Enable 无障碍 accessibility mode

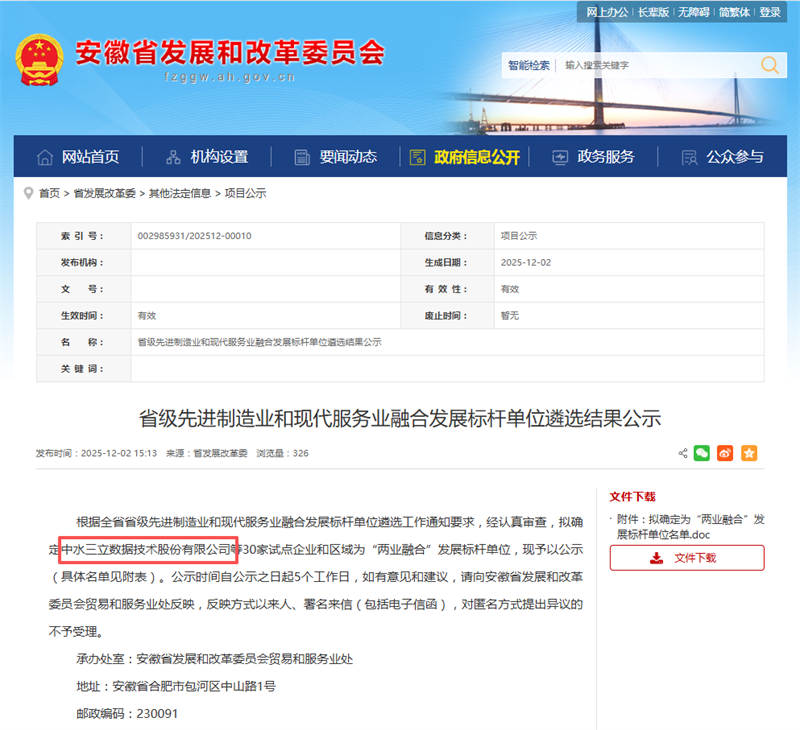click(692, 12)
